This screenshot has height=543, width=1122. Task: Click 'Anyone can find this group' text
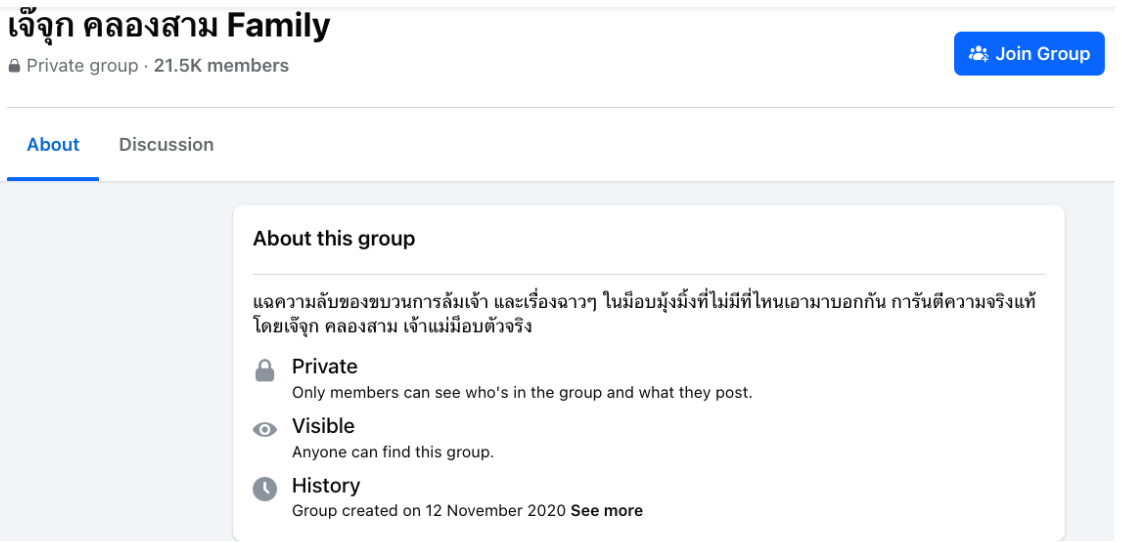pos(393,452)
